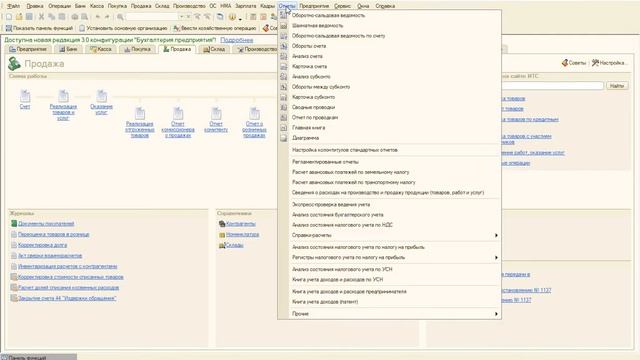The image size is (640, 360).
Task: Click the Панель функций taskbar item
Action: [38, 357]
